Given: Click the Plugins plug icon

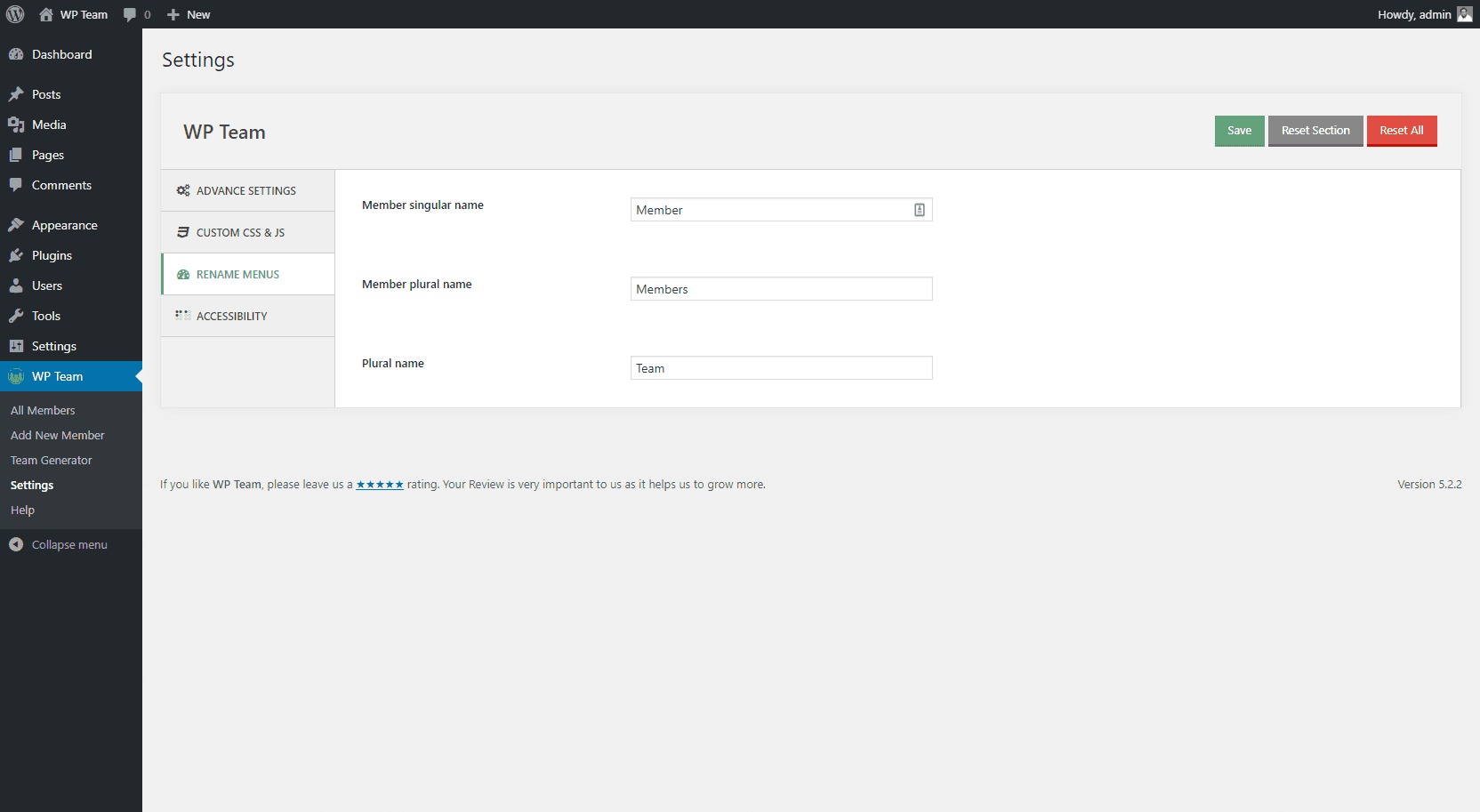Looking at the screenshot, I should (16, 255).
